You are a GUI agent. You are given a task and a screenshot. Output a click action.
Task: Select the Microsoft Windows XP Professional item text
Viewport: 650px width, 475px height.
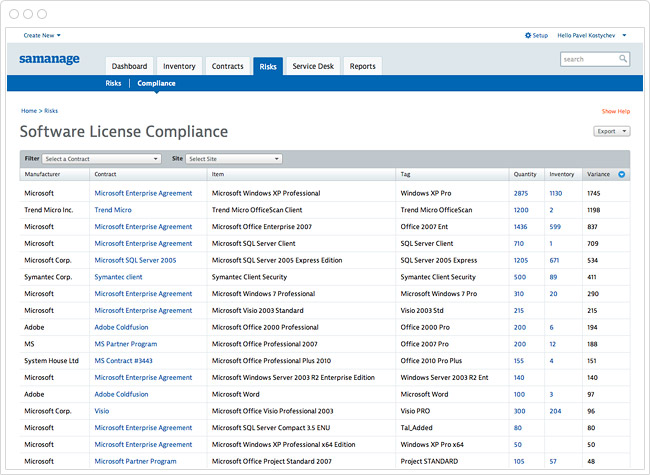pos(266,193)
